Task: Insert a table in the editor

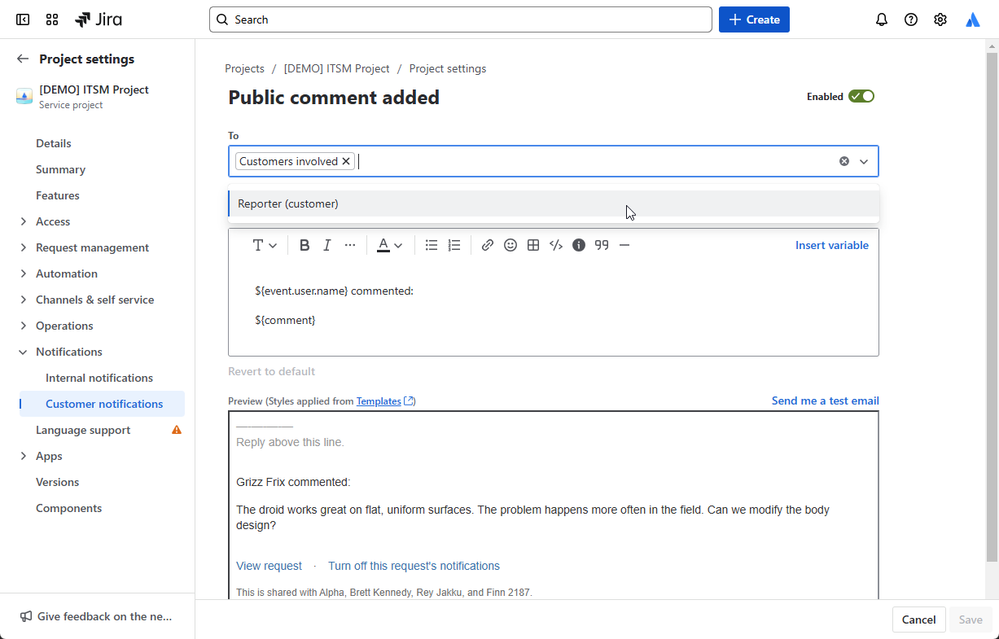Action: coord(533,245)
